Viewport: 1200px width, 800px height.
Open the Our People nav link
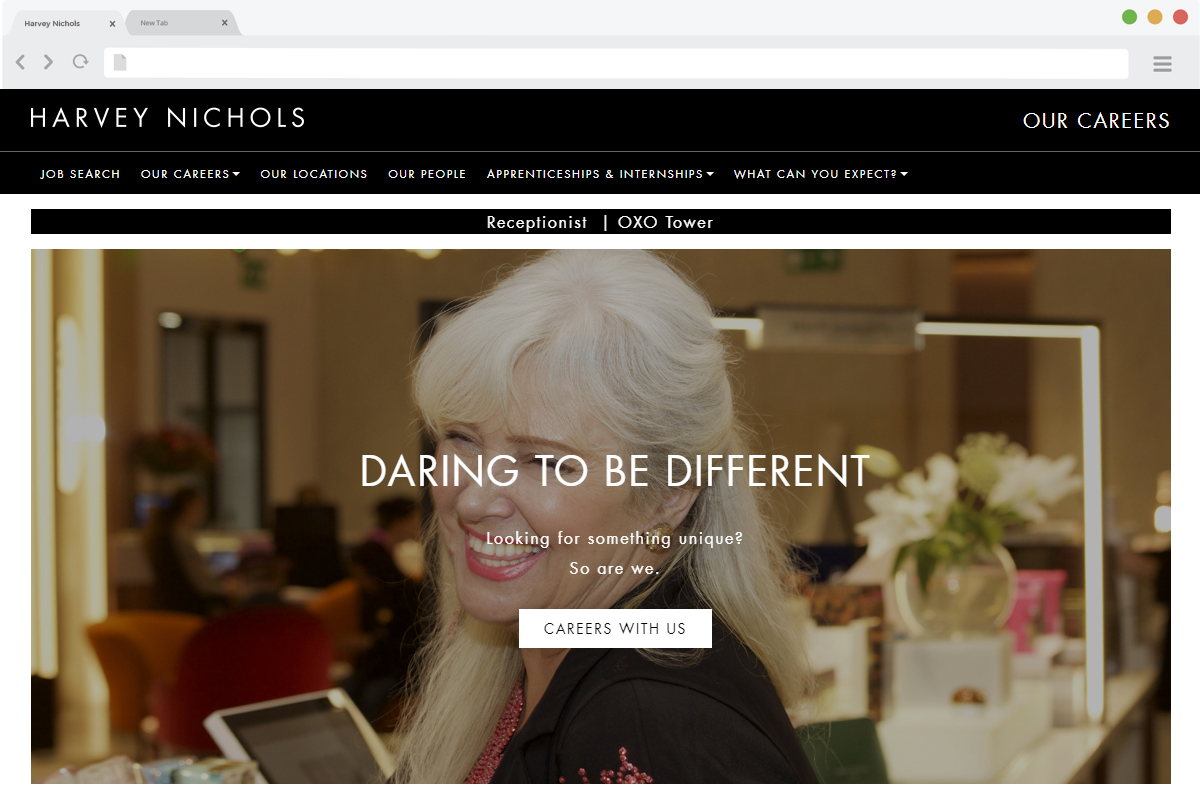(x=427, y=174)
